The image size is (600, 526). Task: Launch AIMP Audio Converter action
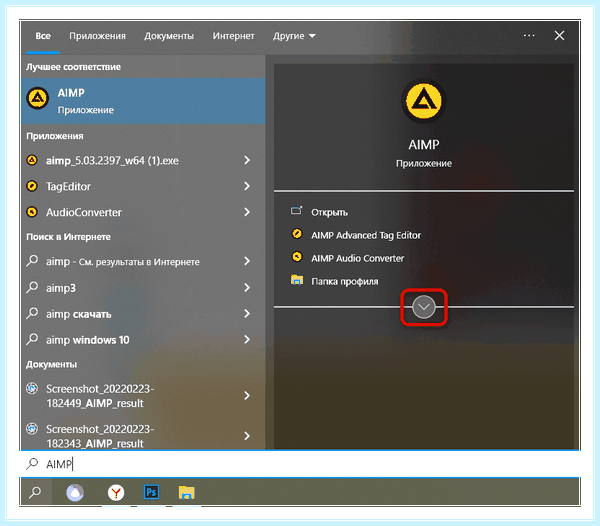(x=357, y=258)
